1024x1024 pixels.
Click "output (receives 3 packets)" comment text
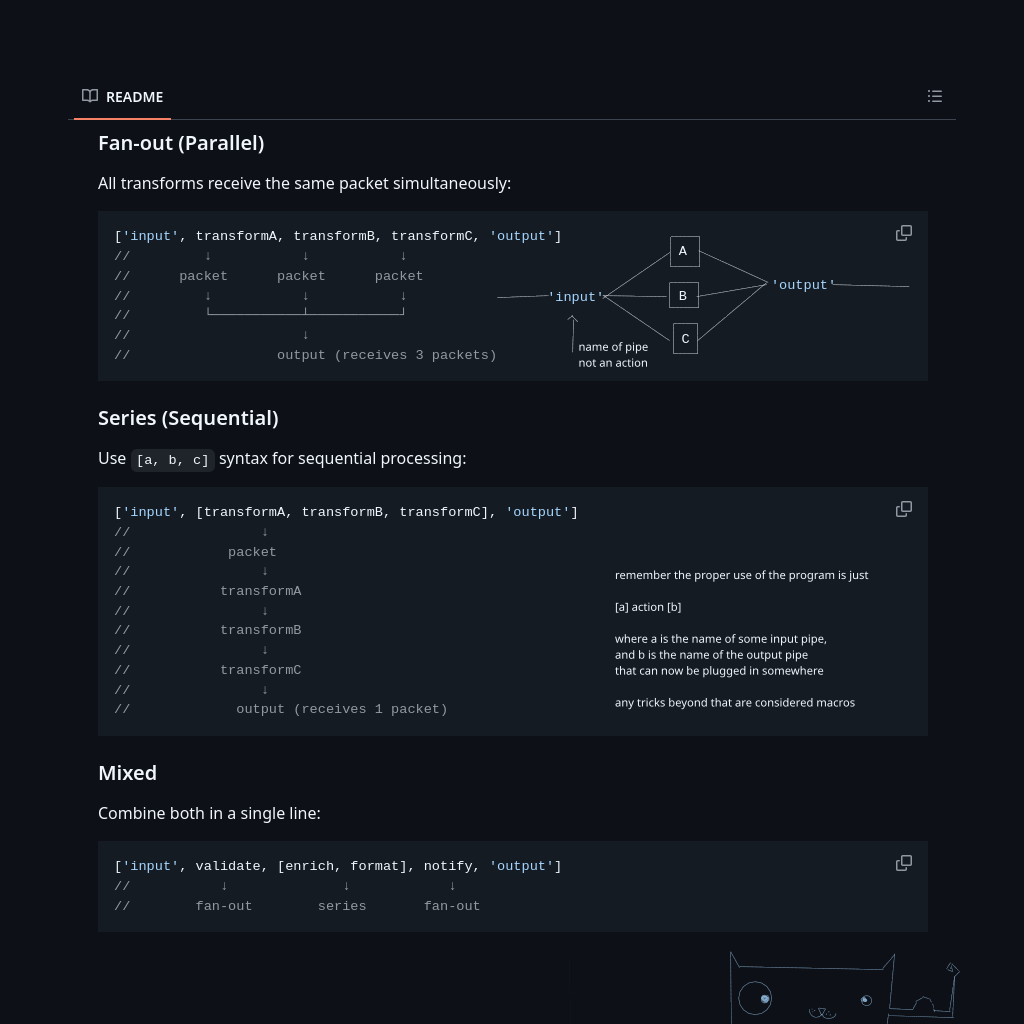click(386, 355)
